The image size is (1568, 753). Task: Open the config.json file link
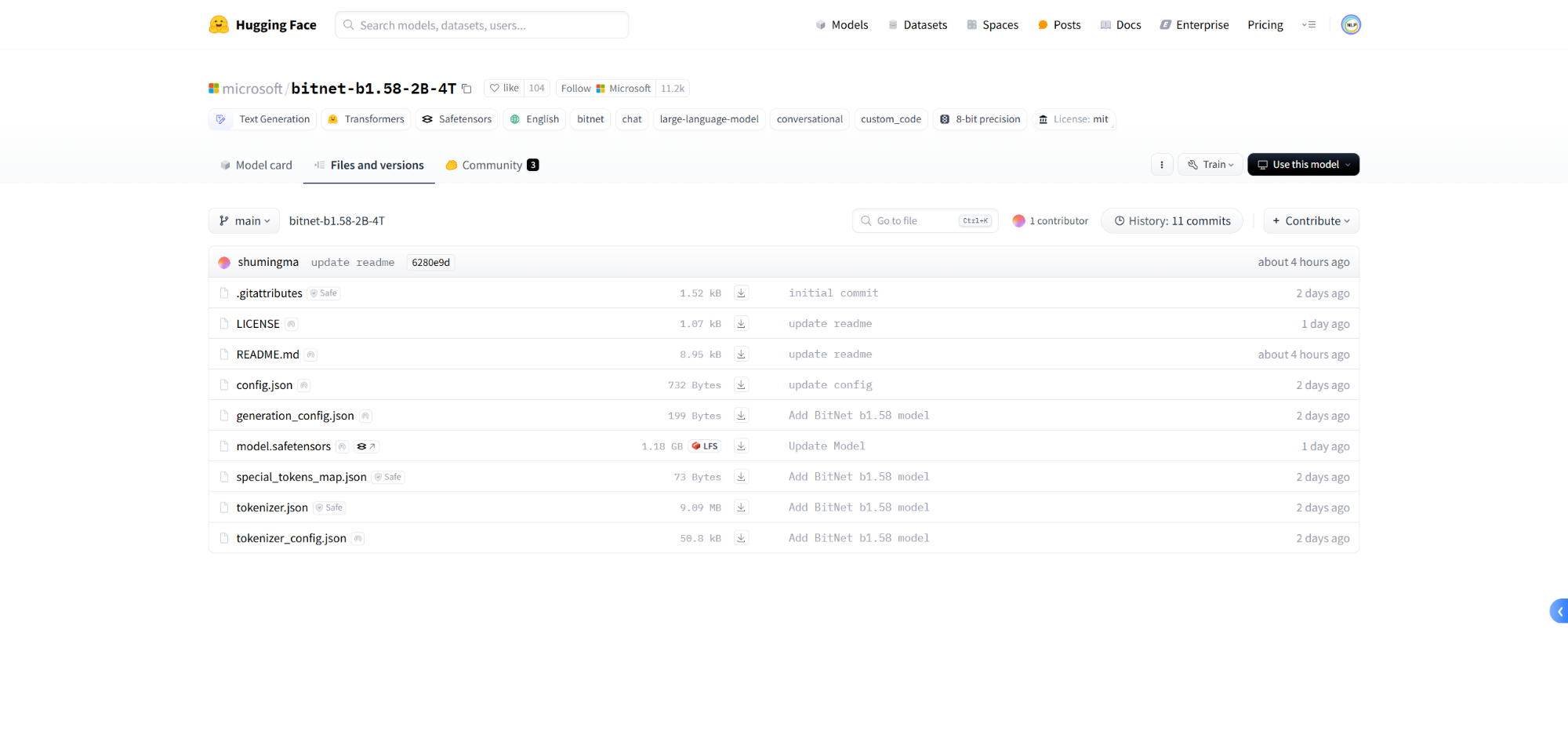tap(264, 385)
